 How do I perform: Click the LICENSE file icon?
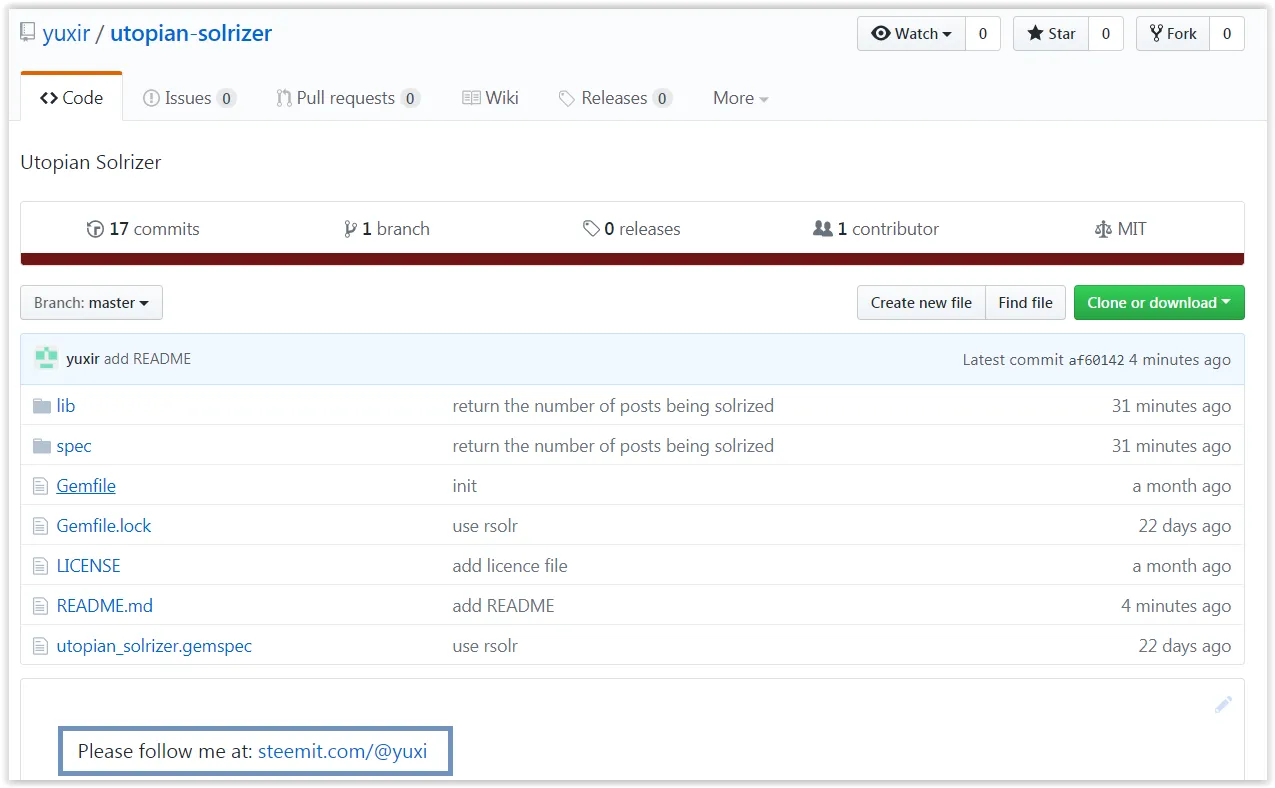coord(40,566)
